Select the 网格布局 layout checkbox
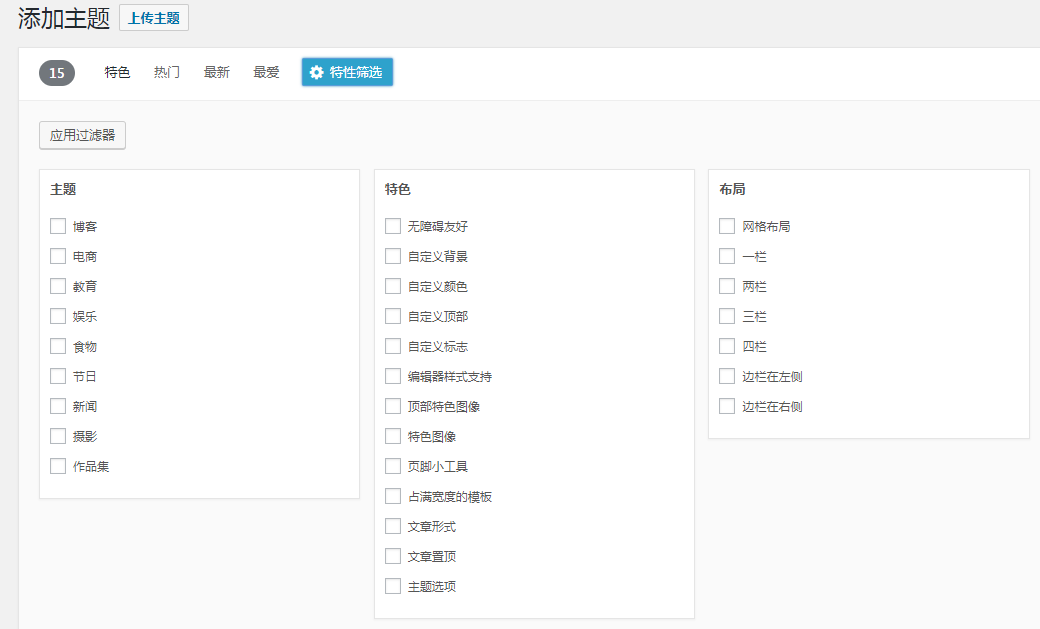Viewport: 1040px width, 629px height. tap(727, 226)
